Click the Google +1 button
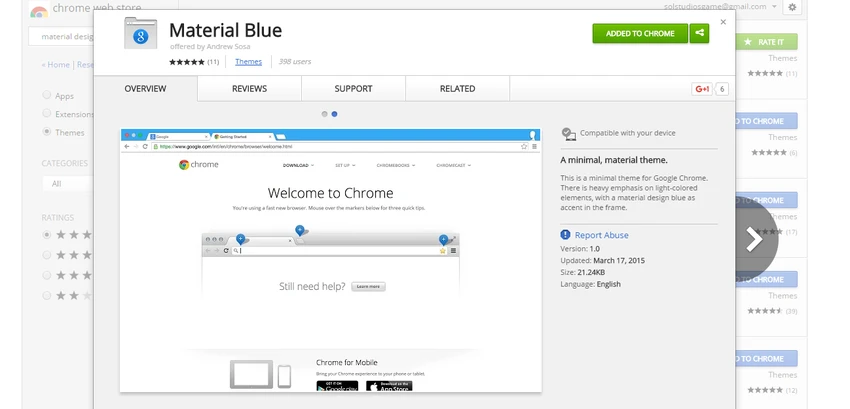Viewport: 850px width, 409px height. tap(702, 89)
